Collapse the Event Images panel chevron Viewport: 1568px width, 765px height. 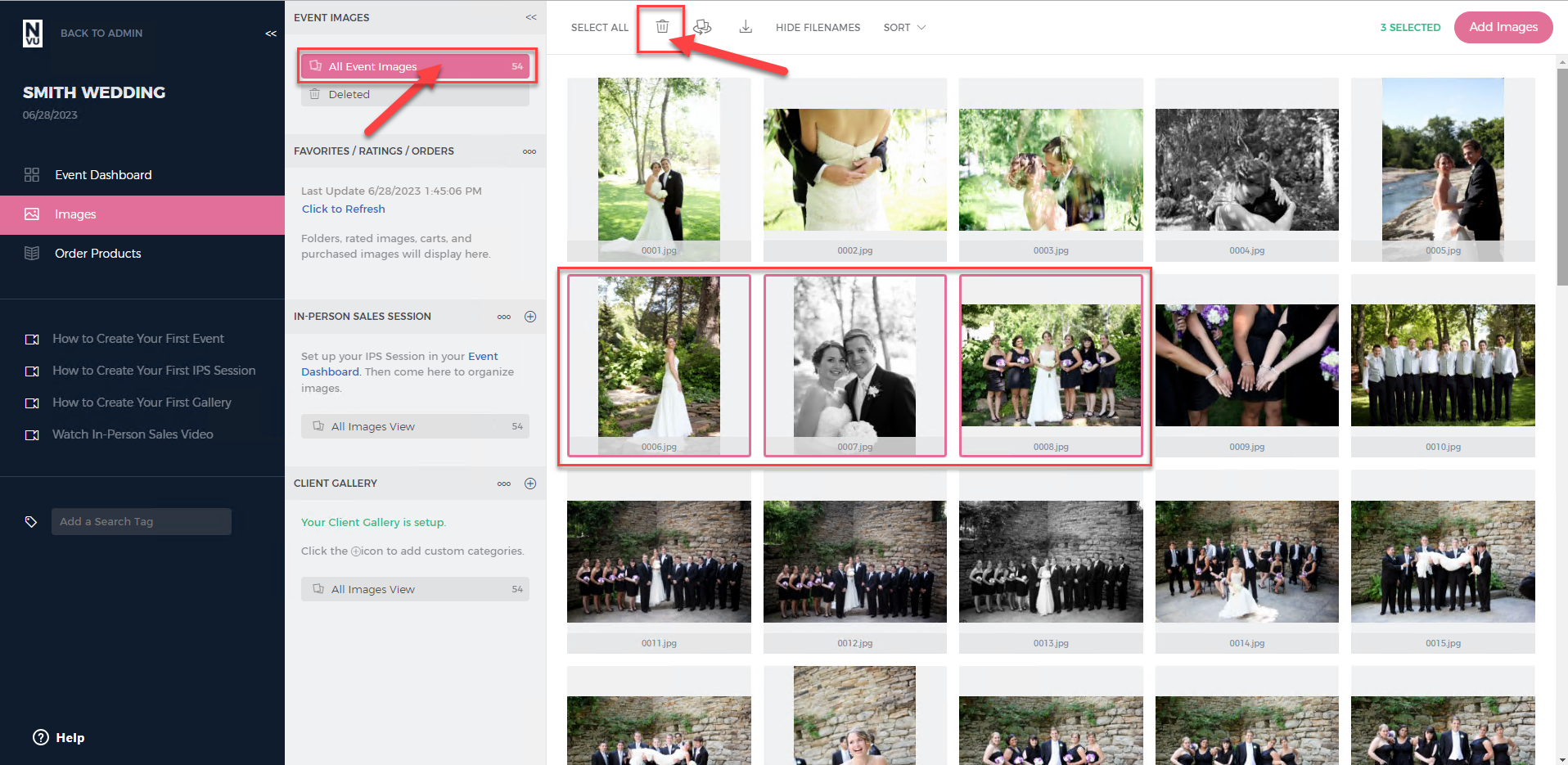point(531,17)
